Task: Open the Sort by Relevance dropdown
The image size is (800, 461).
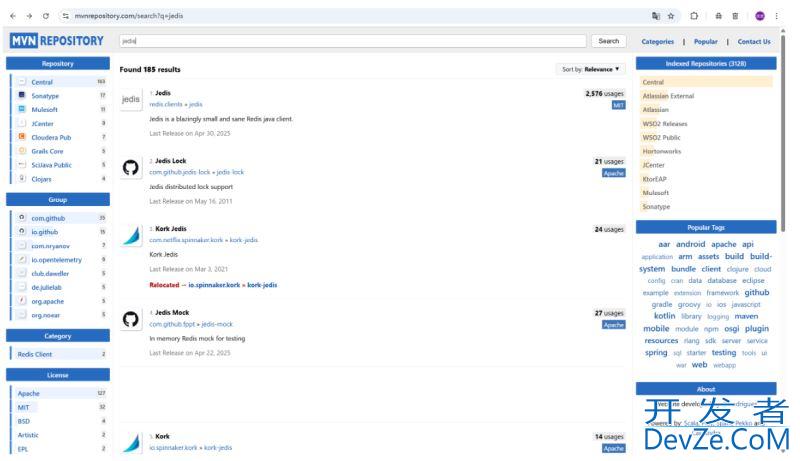Action: [590, 69]
